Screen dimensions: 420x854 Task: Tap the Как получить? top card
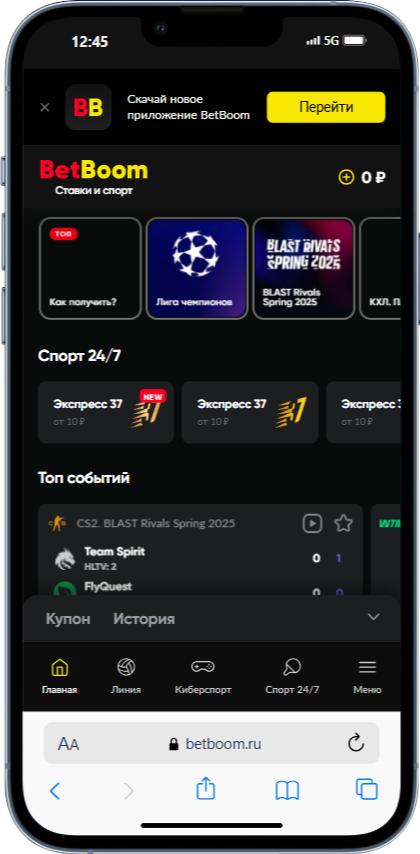click(90, 269)
